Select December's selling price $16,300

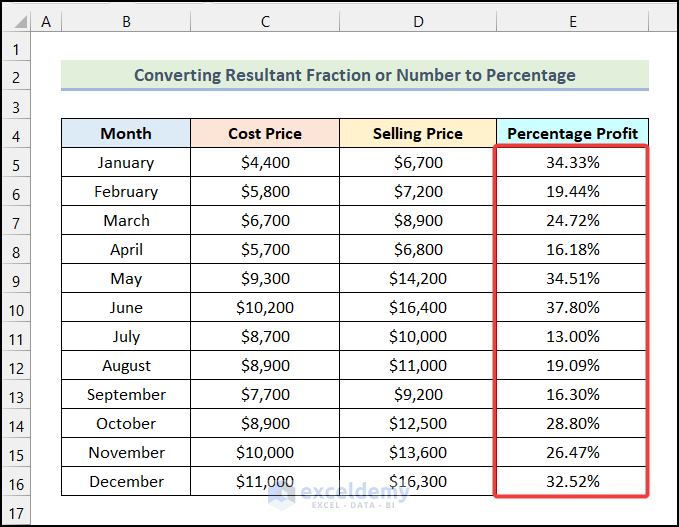pyautogui.click(x=417, y=481)
